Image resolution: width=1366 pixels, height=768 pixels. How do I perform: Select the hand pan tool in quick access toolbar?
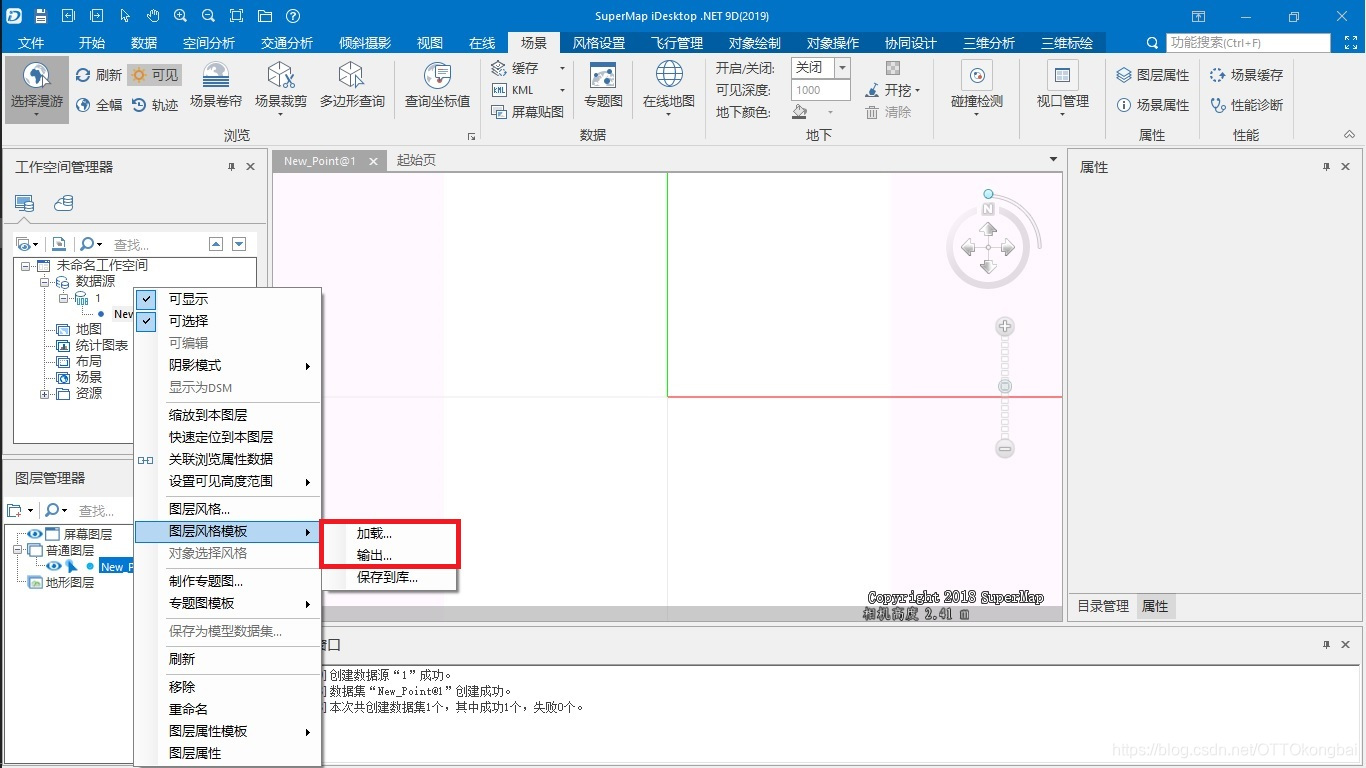[153, 16]
